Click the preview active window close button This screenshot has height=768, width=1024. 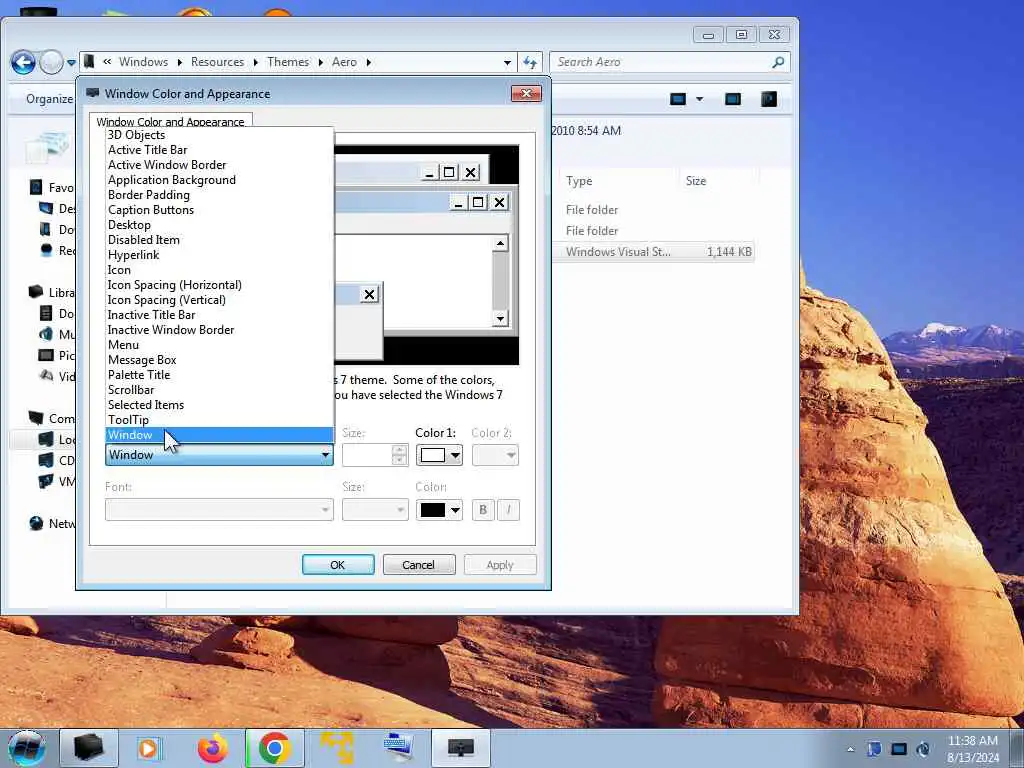pos(500,202)
